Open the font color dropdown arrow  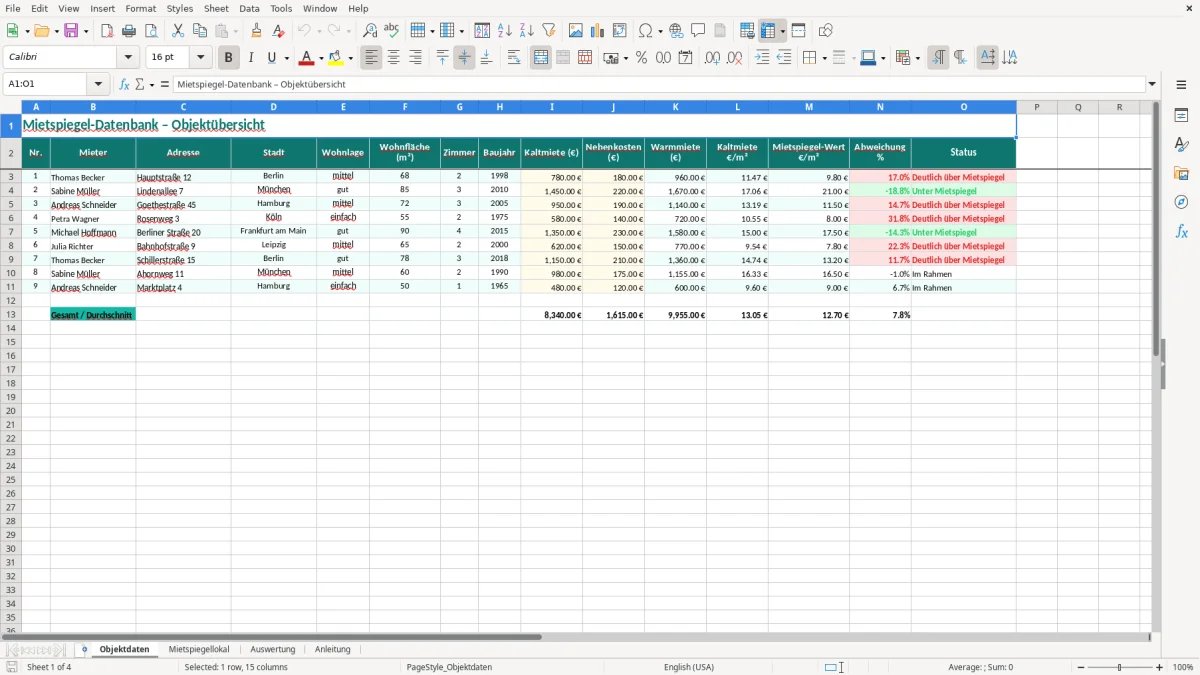[x=321, y=58]
